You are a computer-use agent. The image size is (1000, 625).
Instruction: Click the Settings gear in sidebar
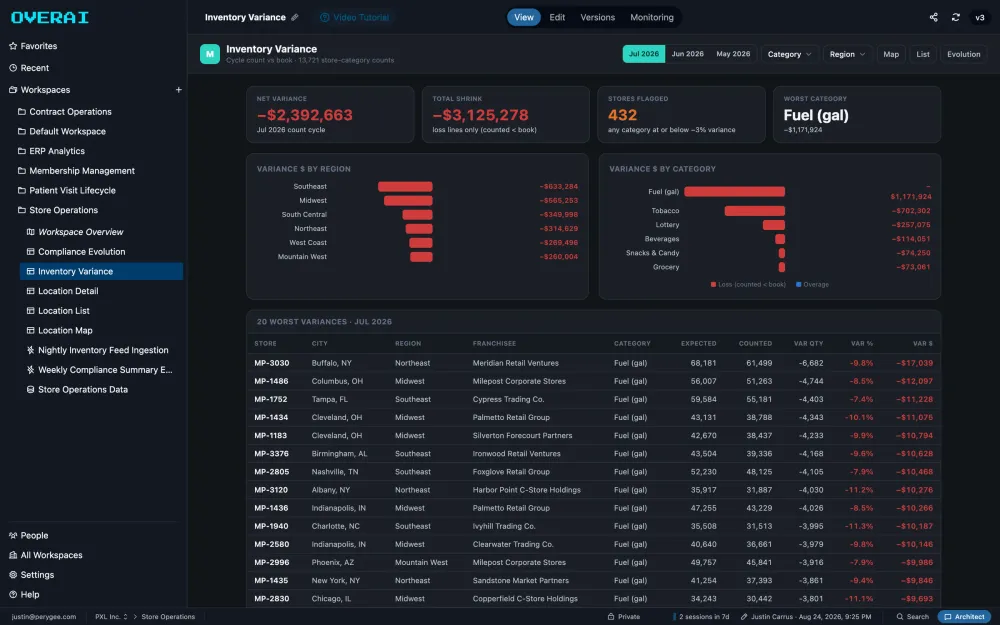coord(13,575)
